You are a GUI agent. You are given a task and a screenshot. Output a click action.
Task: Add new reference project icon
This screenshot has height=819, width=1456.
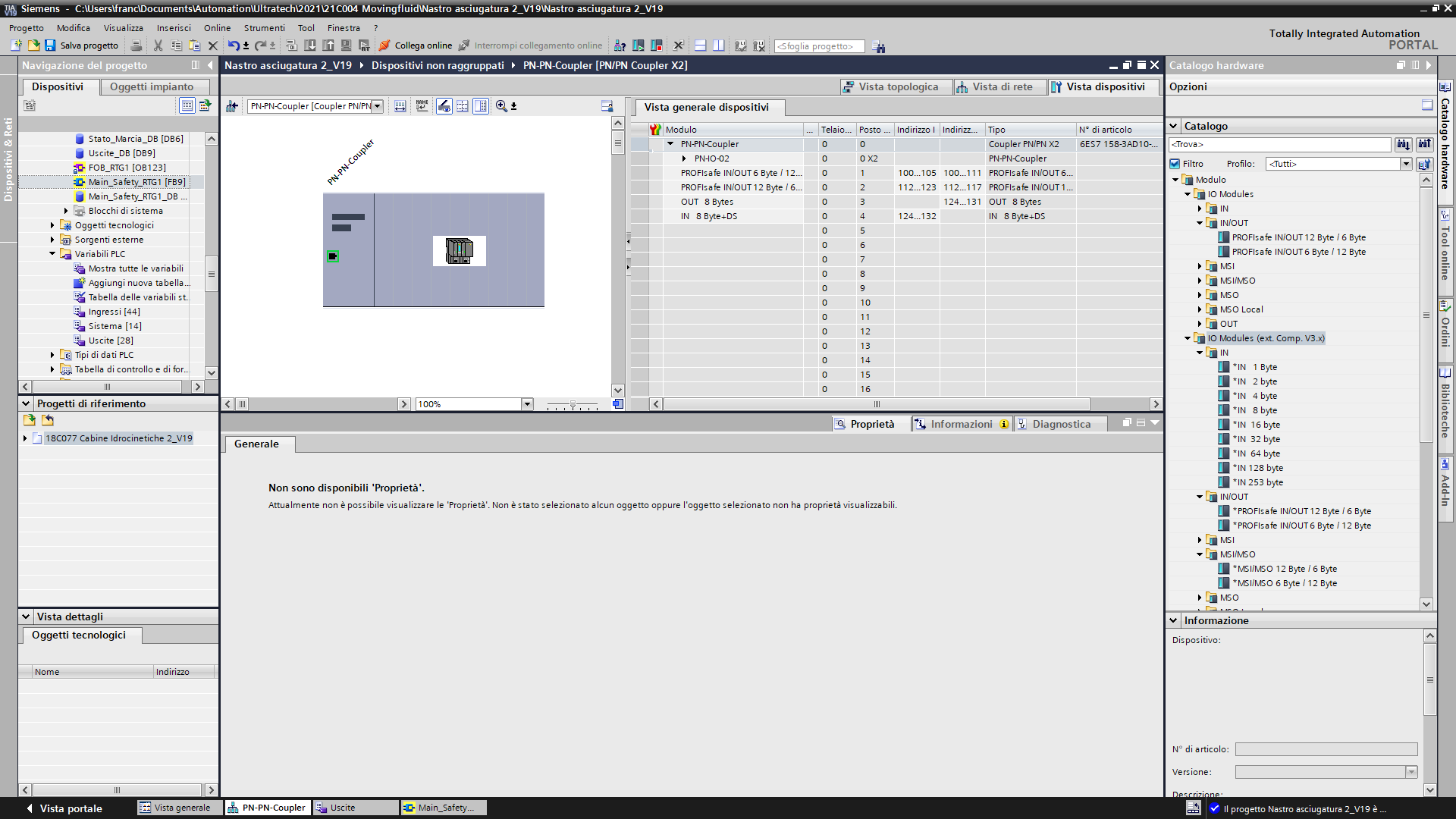(x=29, y=420)
